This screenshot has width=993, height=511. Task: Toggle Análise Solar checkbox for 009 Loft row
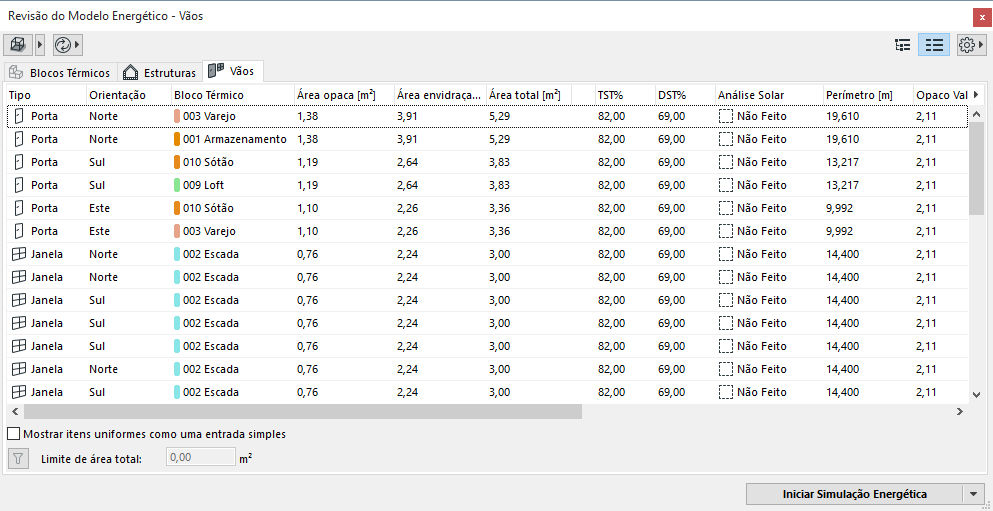[726, 185]
